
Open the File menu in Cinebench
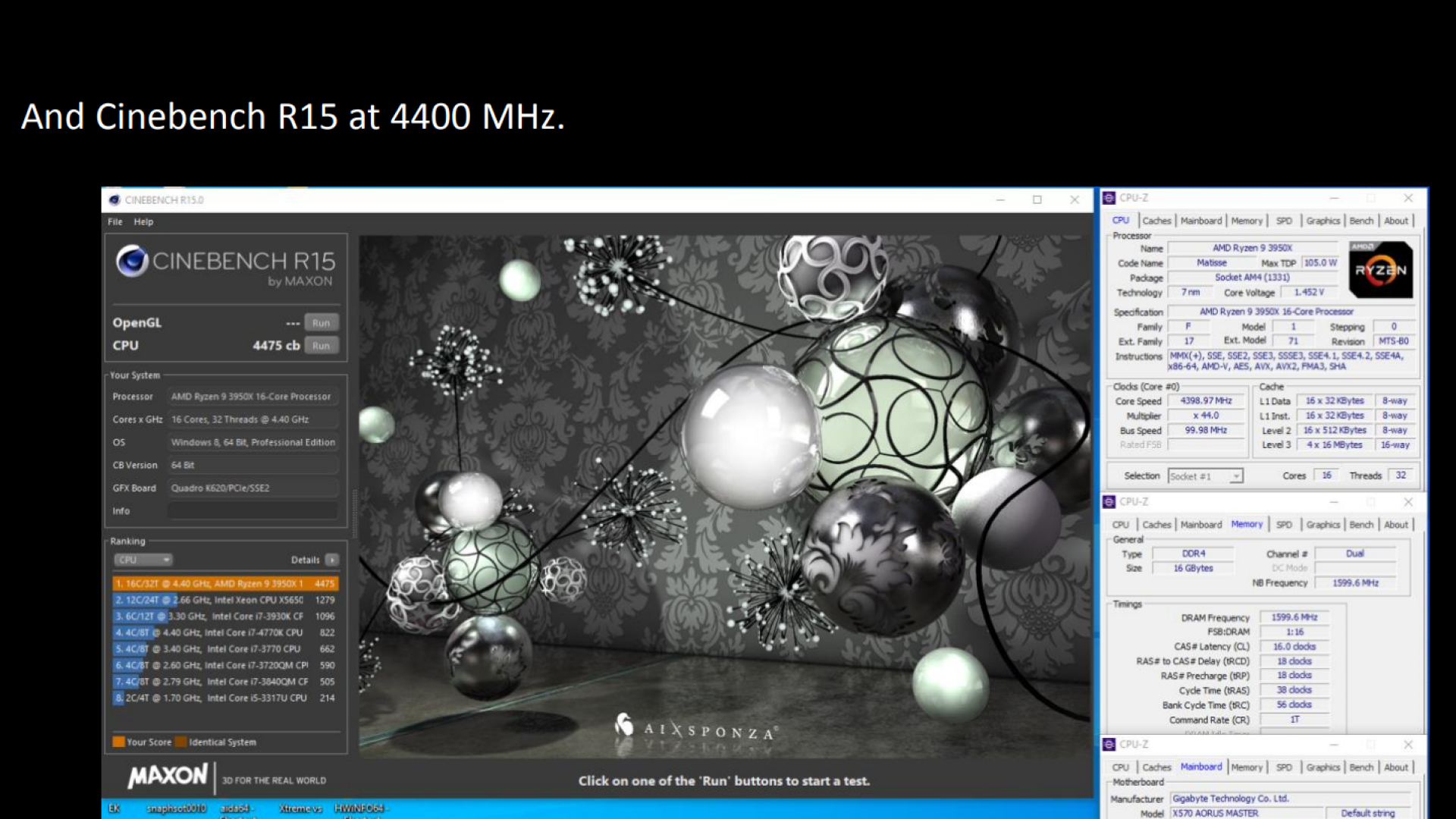[x=115, y=221]
